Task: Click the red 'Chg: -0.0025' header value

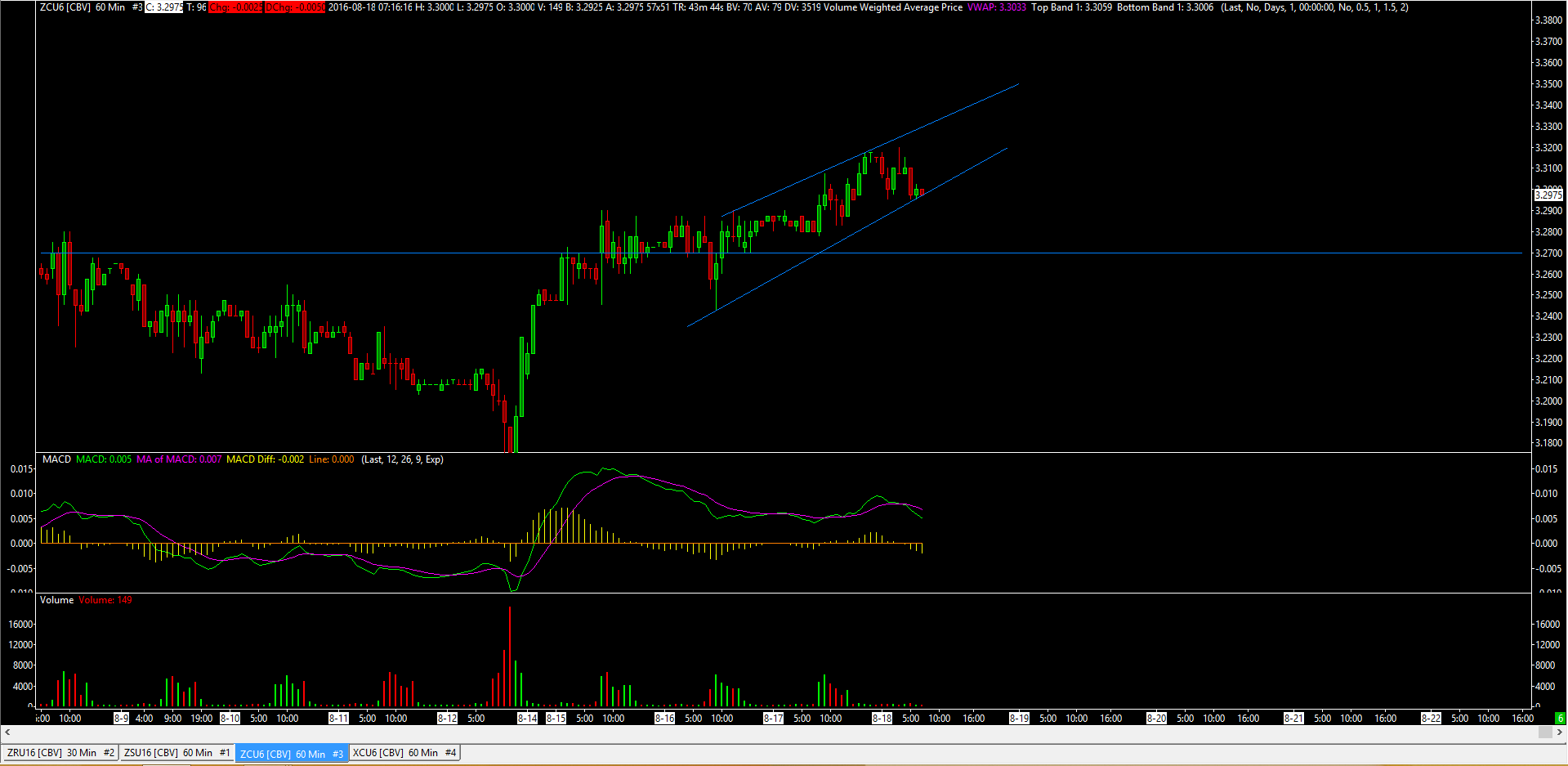Action: pyautogui.click(x=236, y=7)
